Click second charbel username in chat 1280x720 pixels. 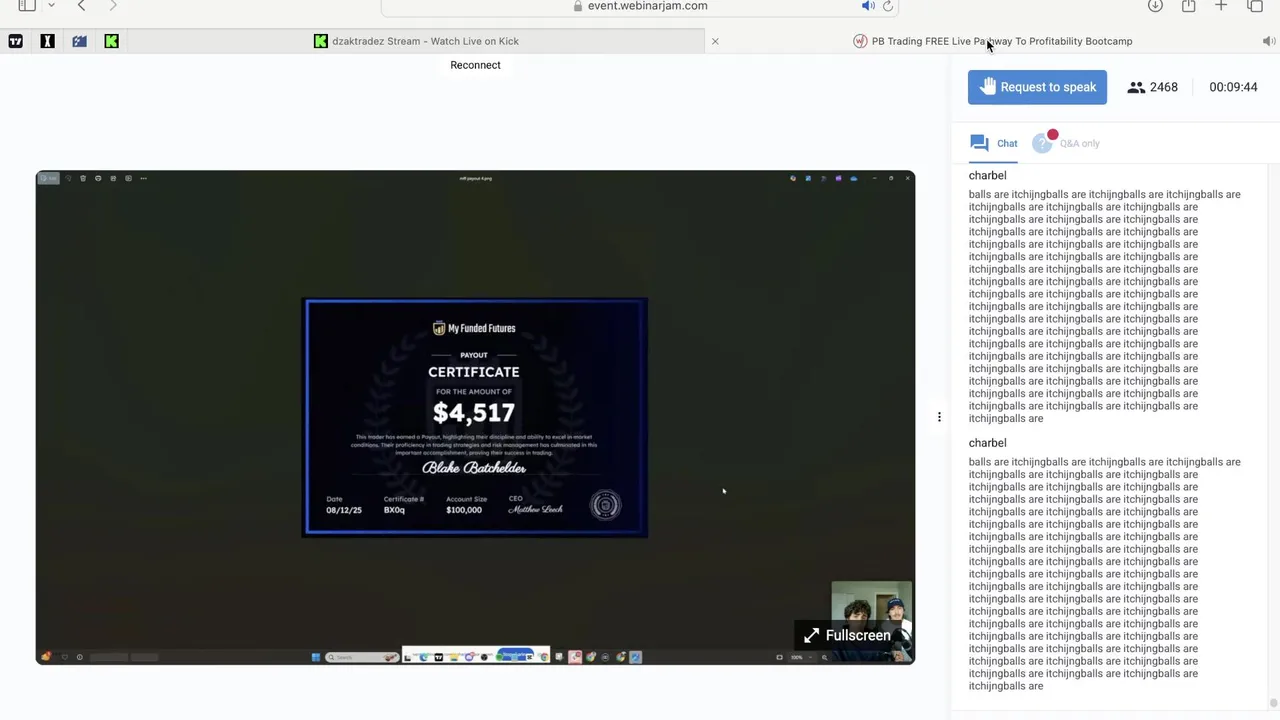tap(987, 443)
